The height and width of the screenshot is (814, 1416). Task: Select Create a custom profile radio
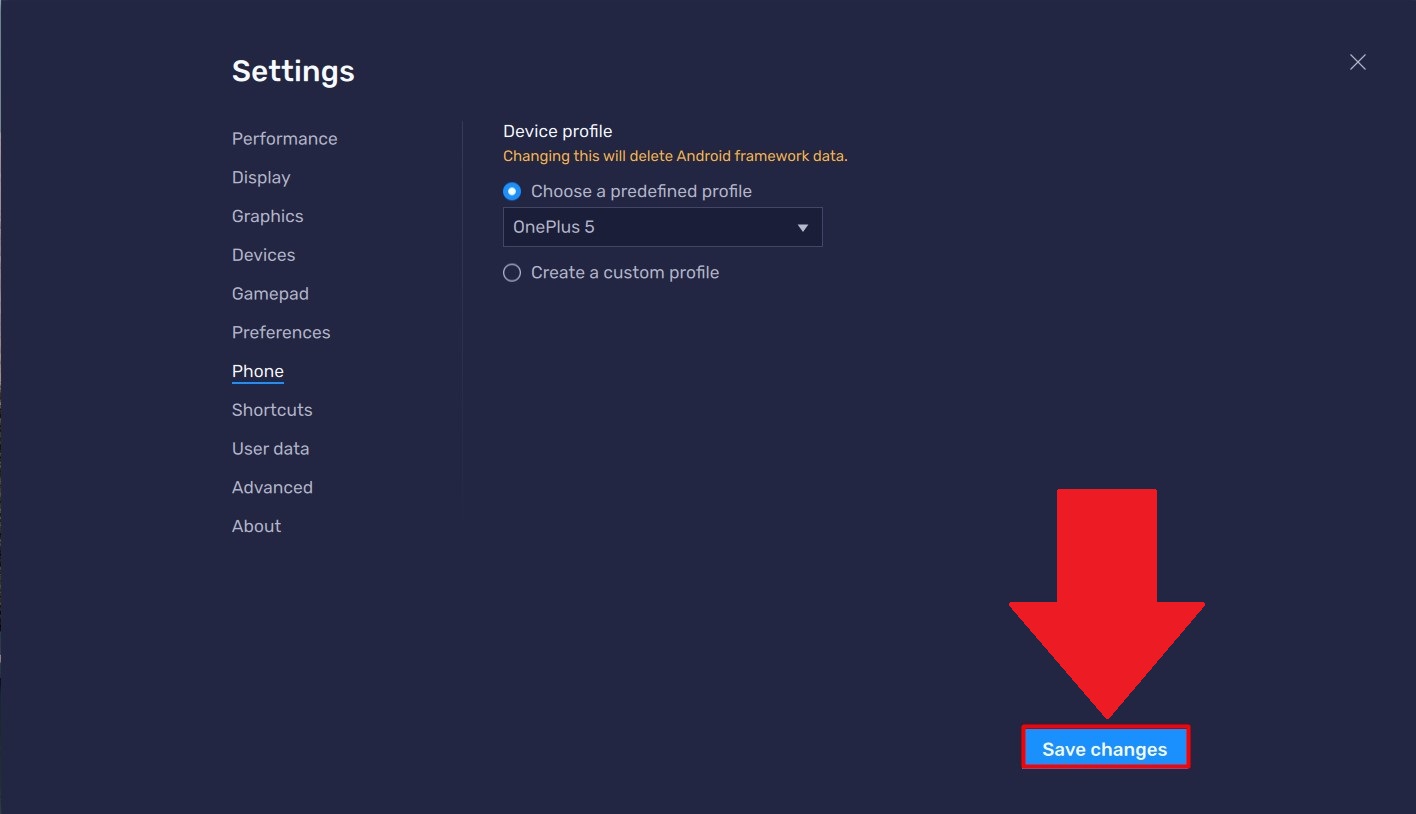click(x=512, y=273)
